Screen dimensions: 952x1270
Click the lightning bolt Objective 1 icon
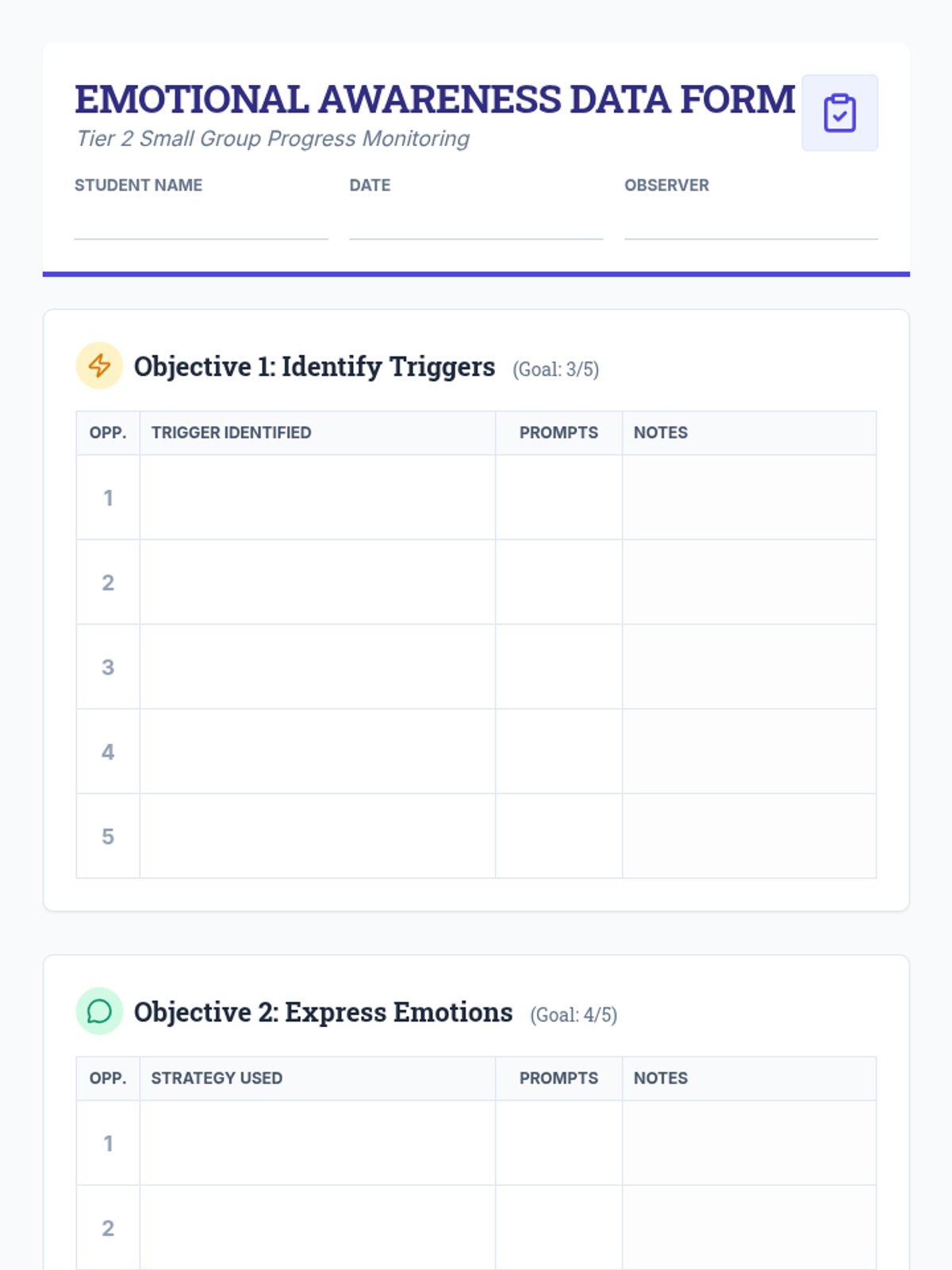99,365
